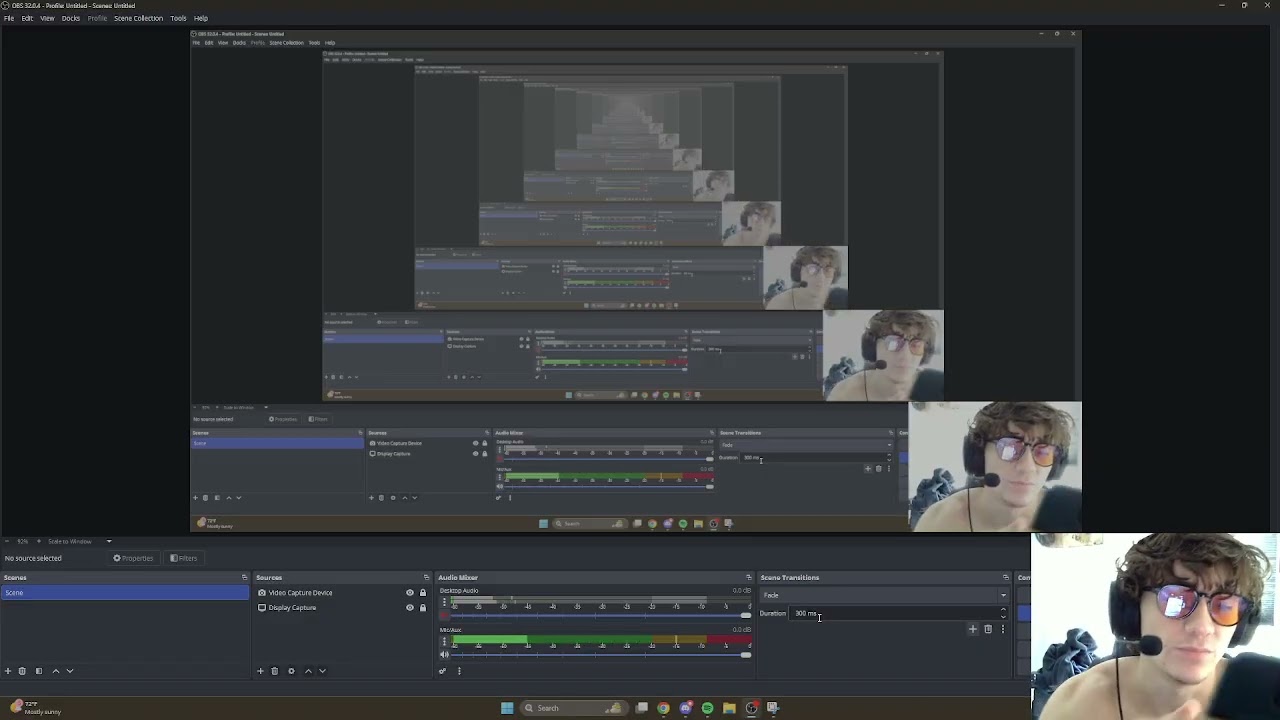Remove selected scene with trash icon

click(22, 671)
